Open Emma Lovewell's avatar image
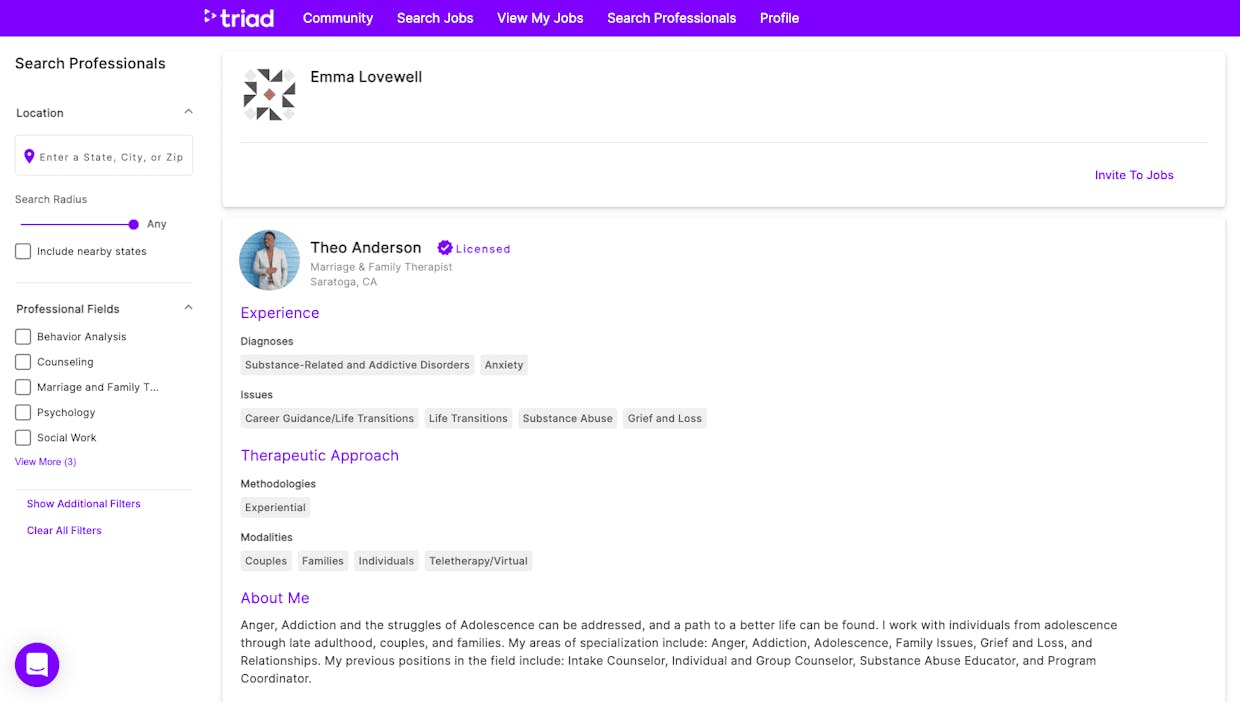This screenshot has width=1240, height=702. (270, 95)
